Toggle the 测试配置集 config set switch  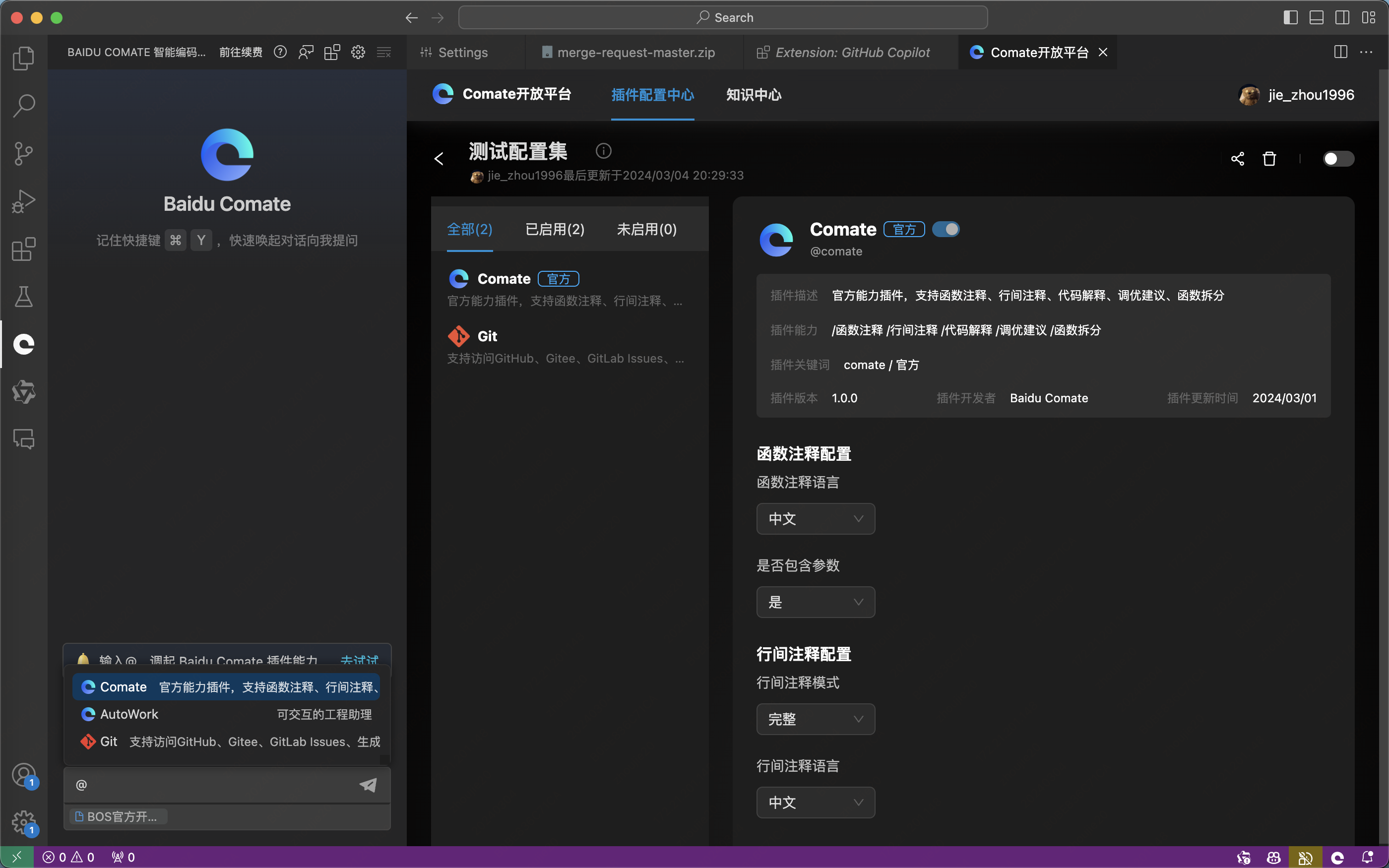[1338, 159]
